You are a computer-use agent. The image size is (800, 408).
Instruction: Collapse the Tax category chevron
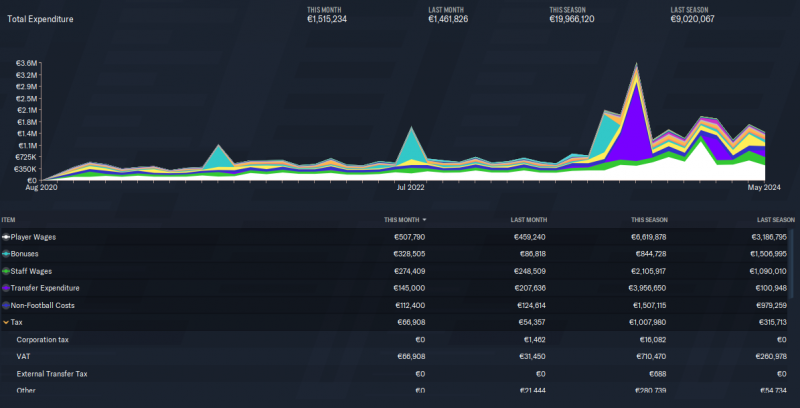6,323
